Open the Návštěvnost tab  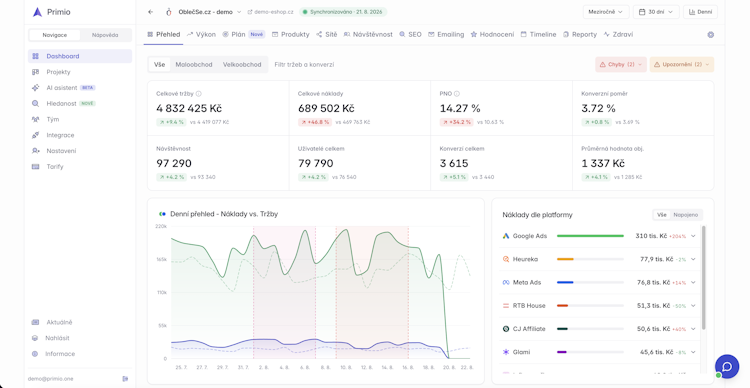pyautogui.click(x=368, y=34)
